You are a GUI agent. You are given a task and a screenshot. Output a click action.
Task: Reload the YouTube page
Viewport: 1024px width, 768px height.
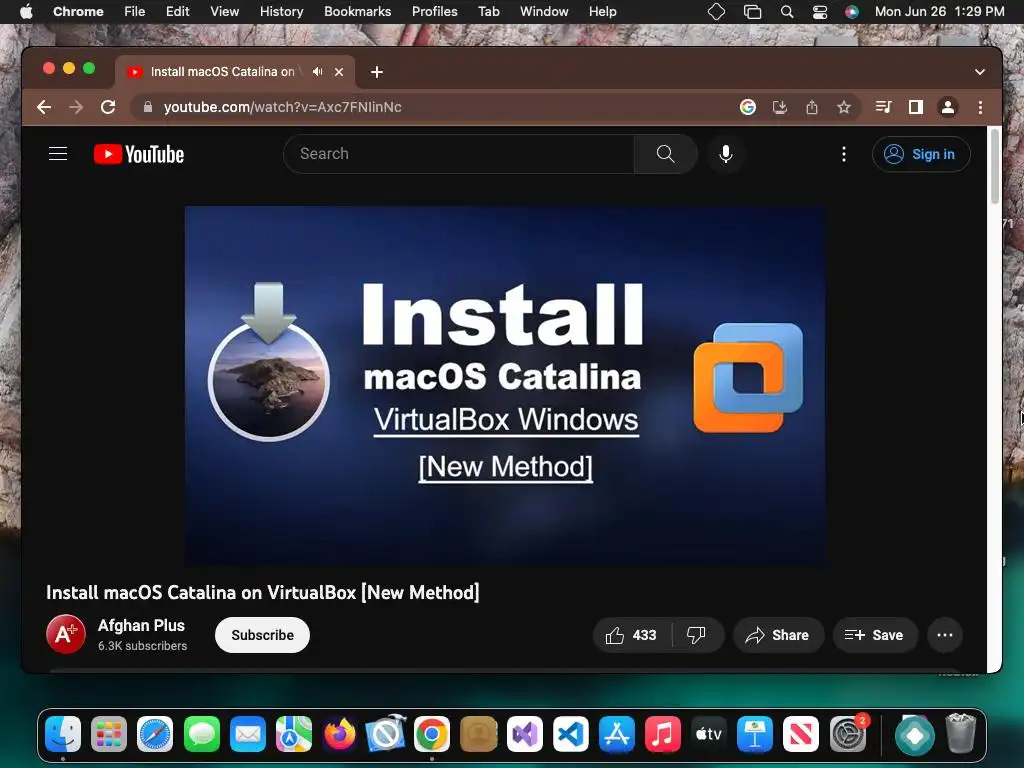coord(108,107)
